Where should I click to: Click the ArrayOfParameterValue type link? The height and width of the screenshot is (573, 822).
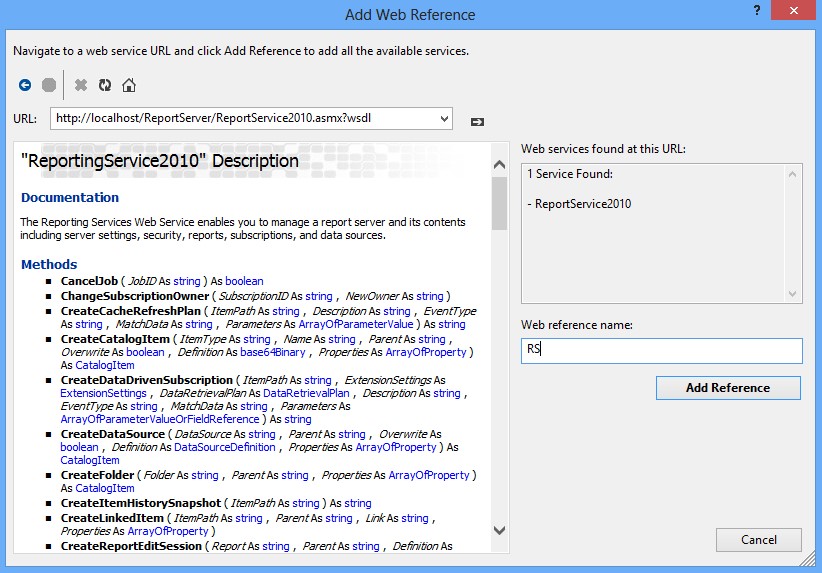click(x=356, y=325)
